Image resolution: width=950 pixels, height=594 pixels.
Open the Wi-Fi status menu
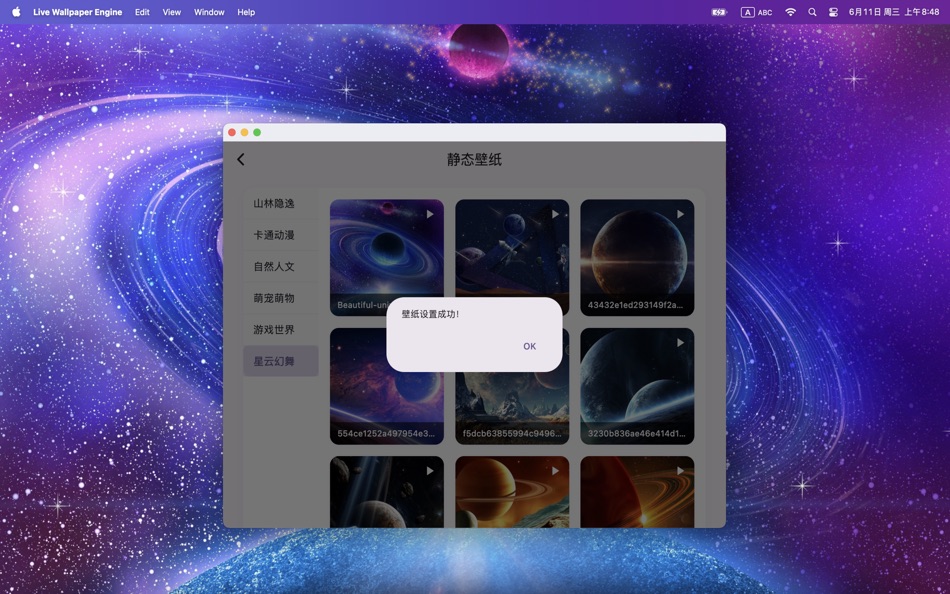point(791,12)
